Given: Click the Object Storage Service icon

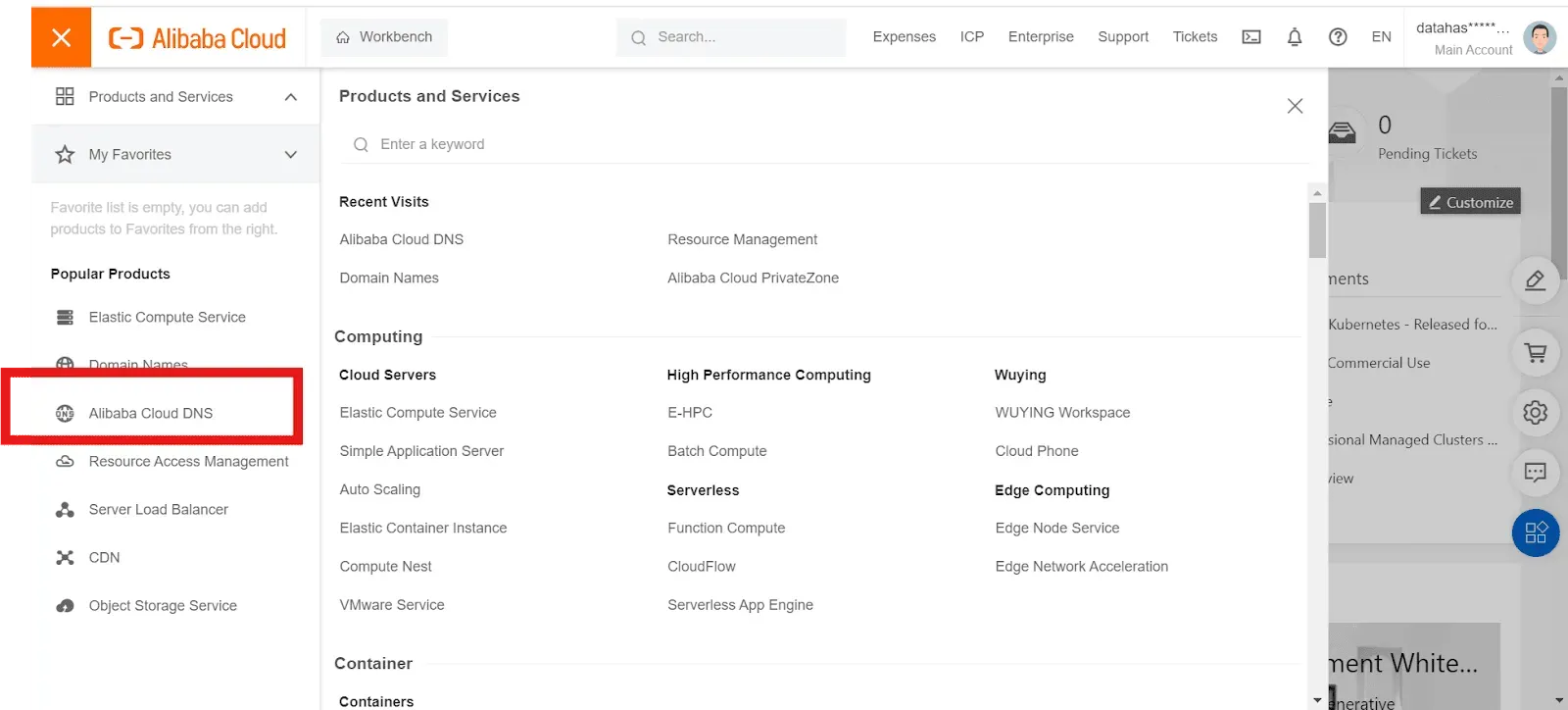Looking at the screenshot, I should point(65,606).
